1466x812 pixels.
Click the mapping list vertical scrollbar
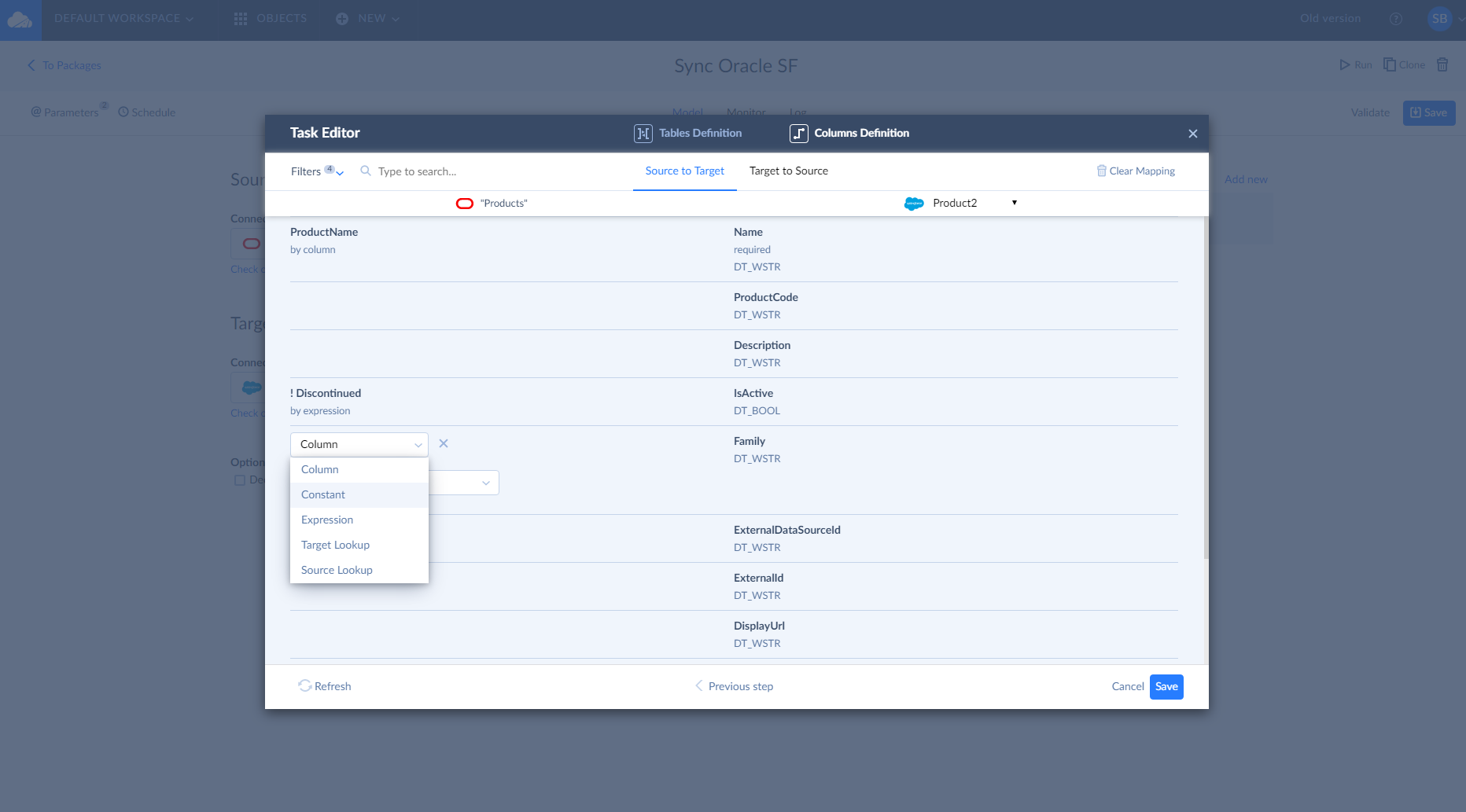point(1206,389)
